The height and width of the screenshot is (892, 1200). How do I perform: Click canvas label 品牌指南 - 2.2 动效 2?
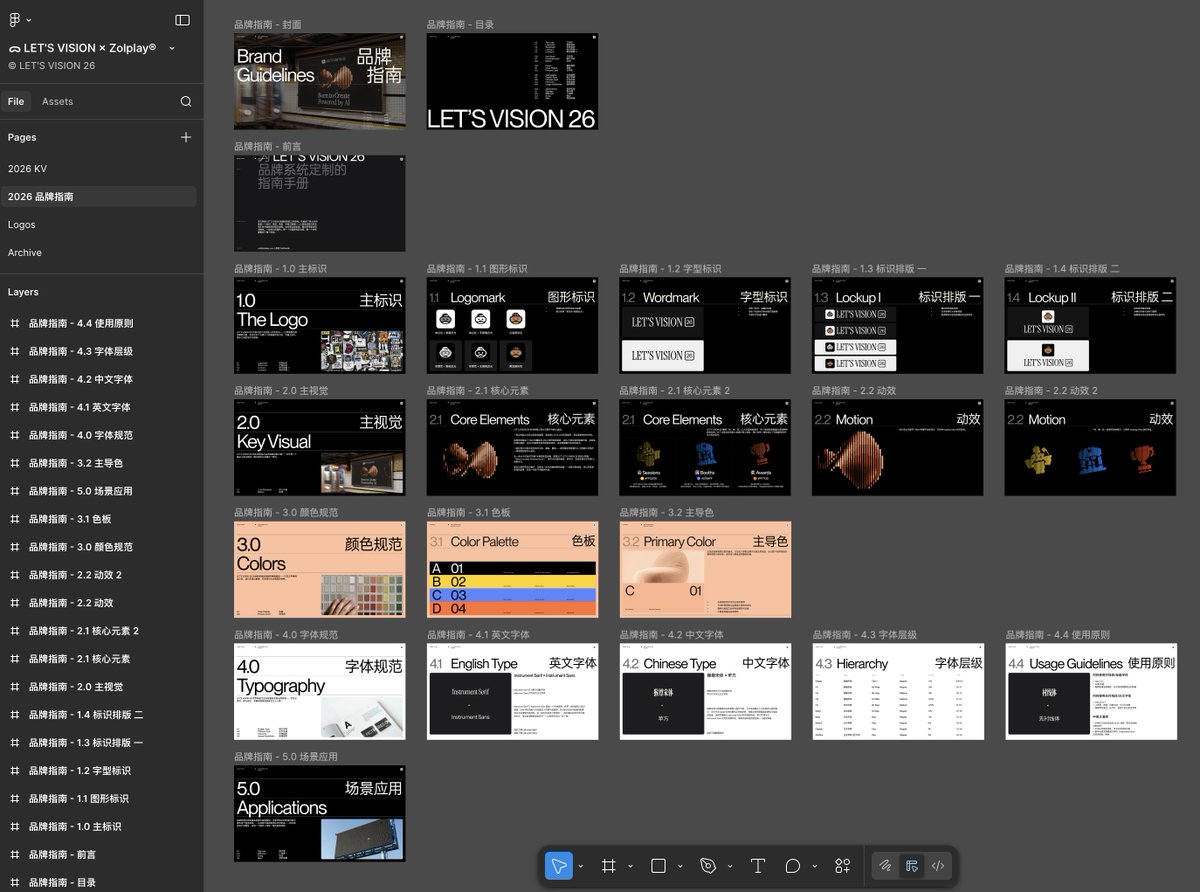pos(1051,391)
